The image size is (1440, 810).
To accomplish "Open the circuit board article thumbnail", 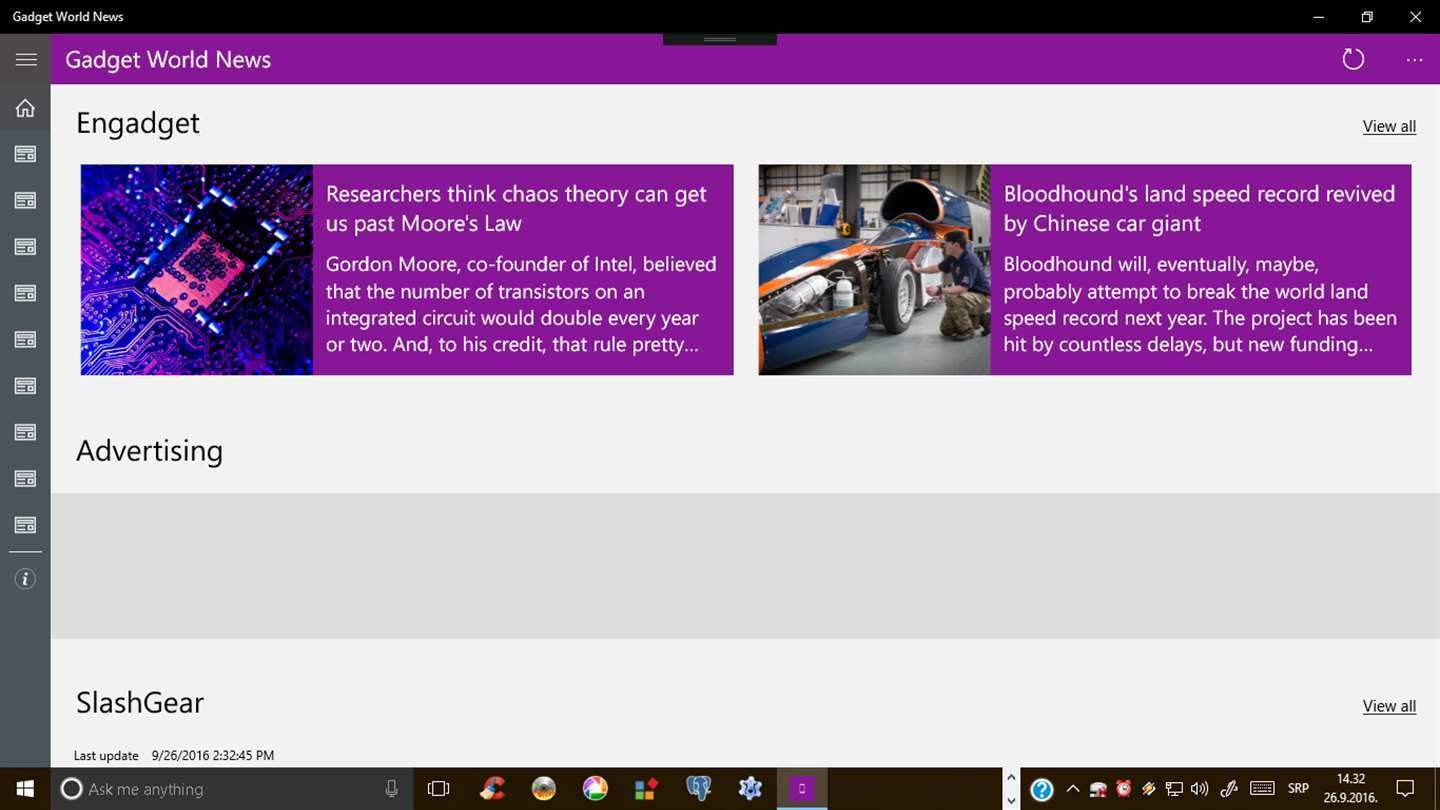I will [197, 270].
